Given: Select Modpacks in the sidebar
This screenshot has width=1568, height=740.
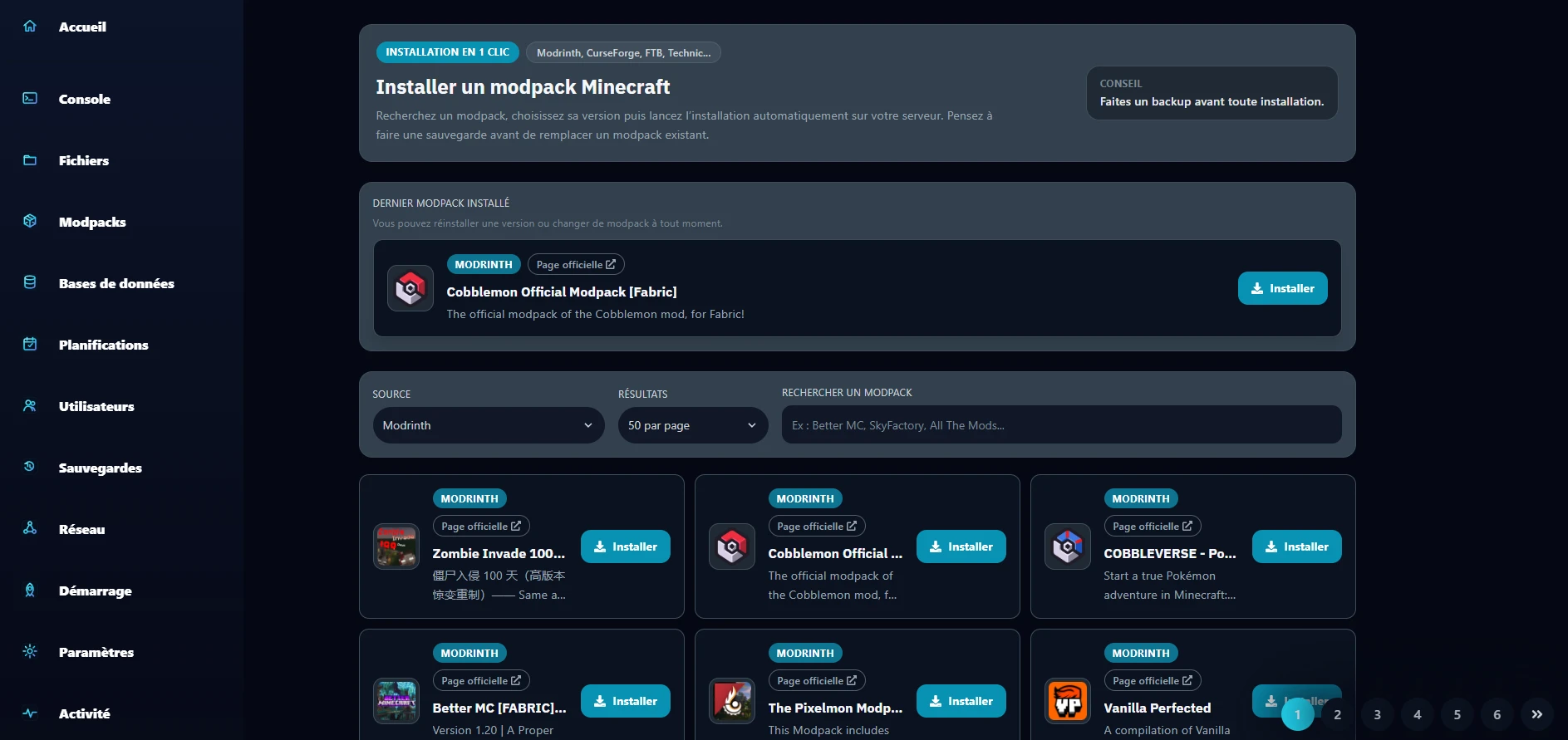Looking at the screenshot, I should coord(92,222).
